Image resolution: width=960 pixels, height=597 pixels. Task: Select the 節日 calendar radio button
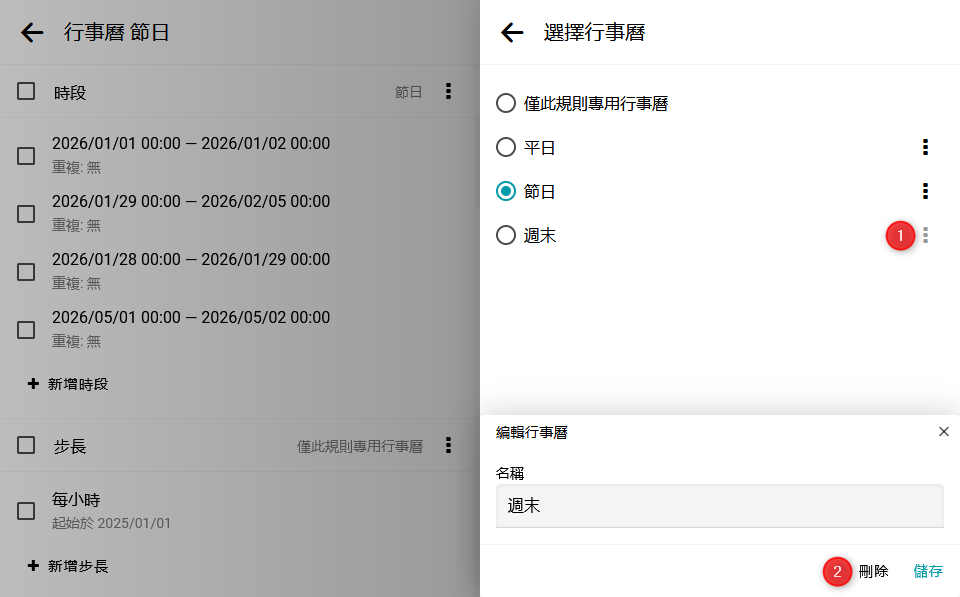coord(506,191)
